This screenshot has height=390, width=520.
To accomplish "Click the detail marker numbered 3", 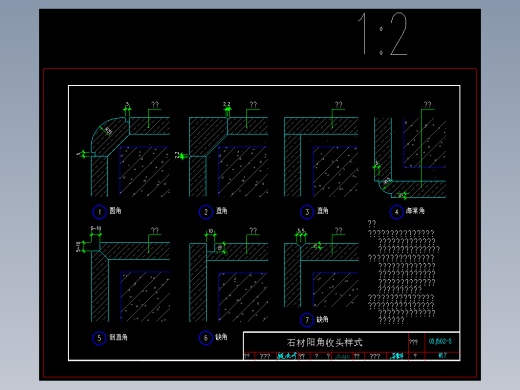I will [x=307, y=212].
